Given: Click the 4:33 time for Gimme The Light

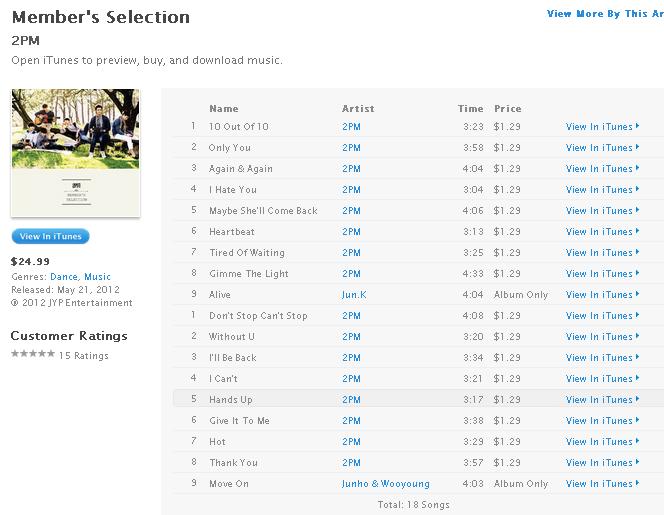Looking at the screenshot, I should pos(473,274).
